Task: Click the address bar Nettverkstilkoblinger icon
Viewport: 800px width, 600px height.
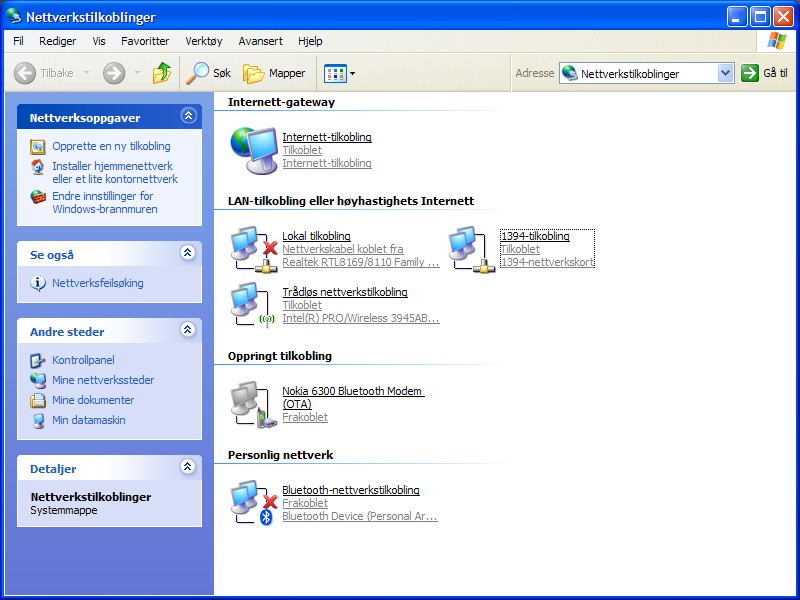Action: click(569, 73)
